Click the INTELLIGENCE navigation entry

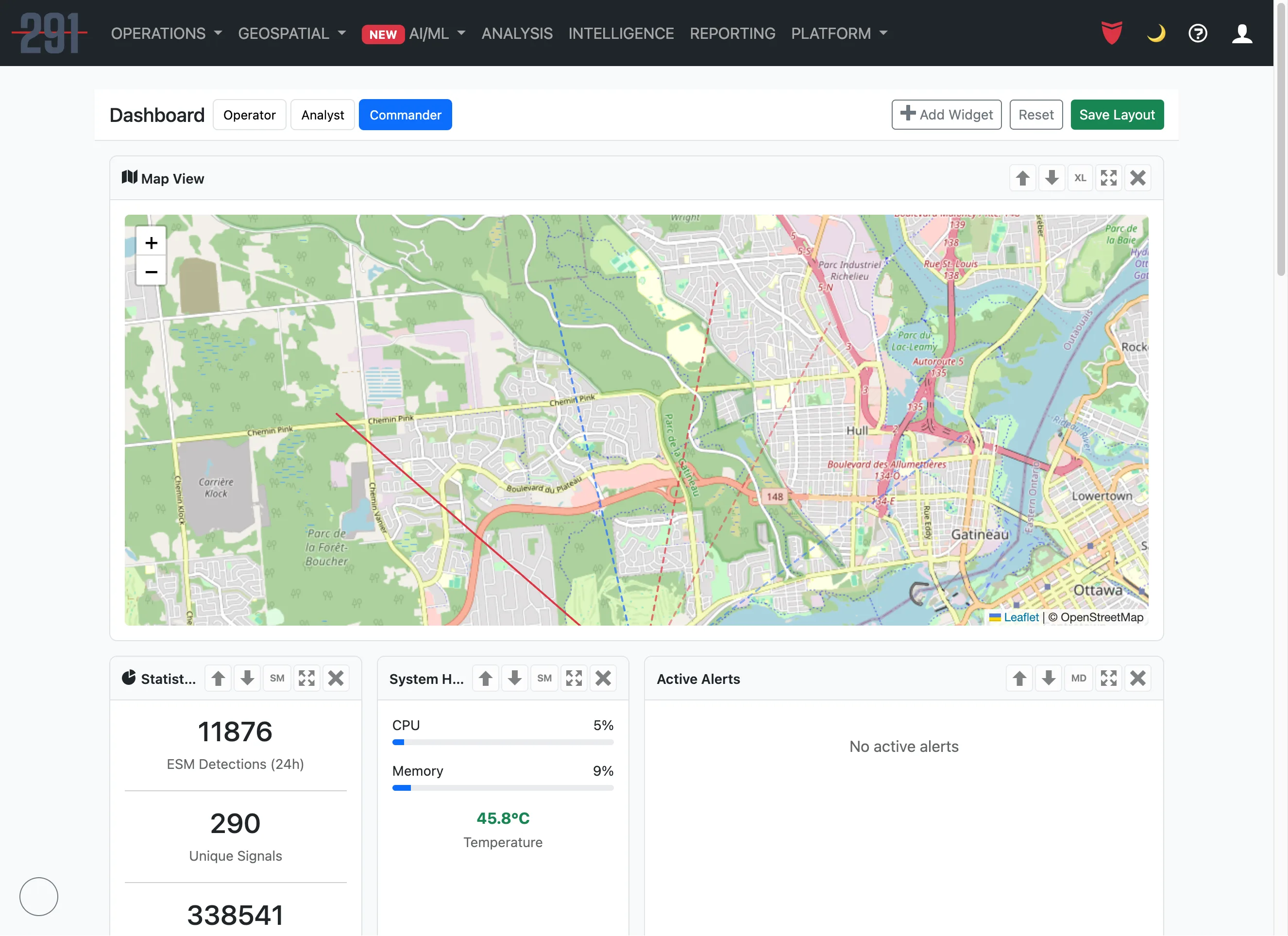click(621, 34)
